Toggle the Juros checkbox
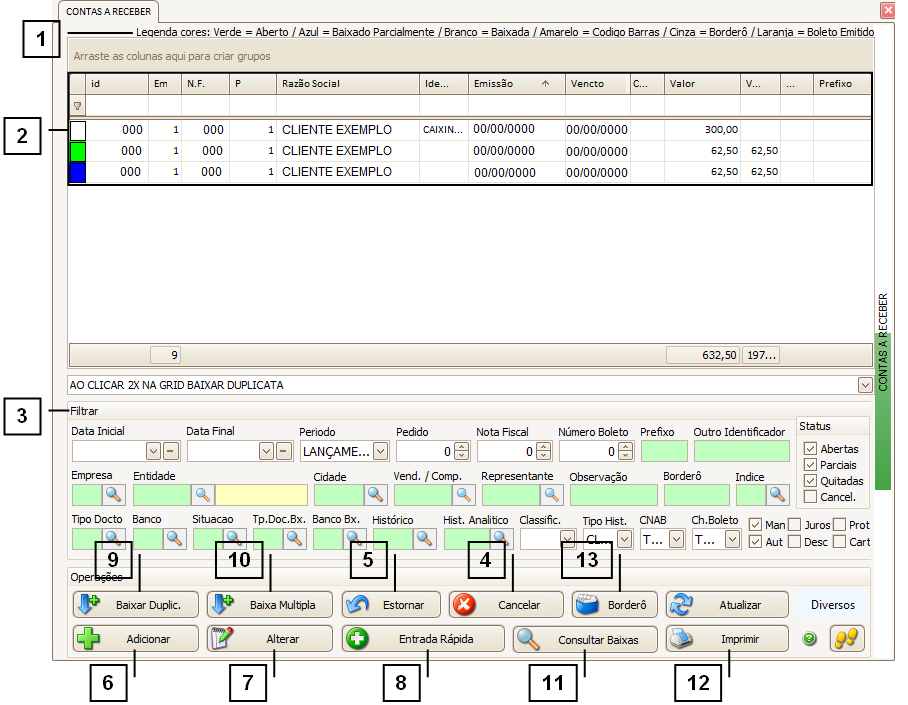908x705 pixels. click(x=794, y=525)
